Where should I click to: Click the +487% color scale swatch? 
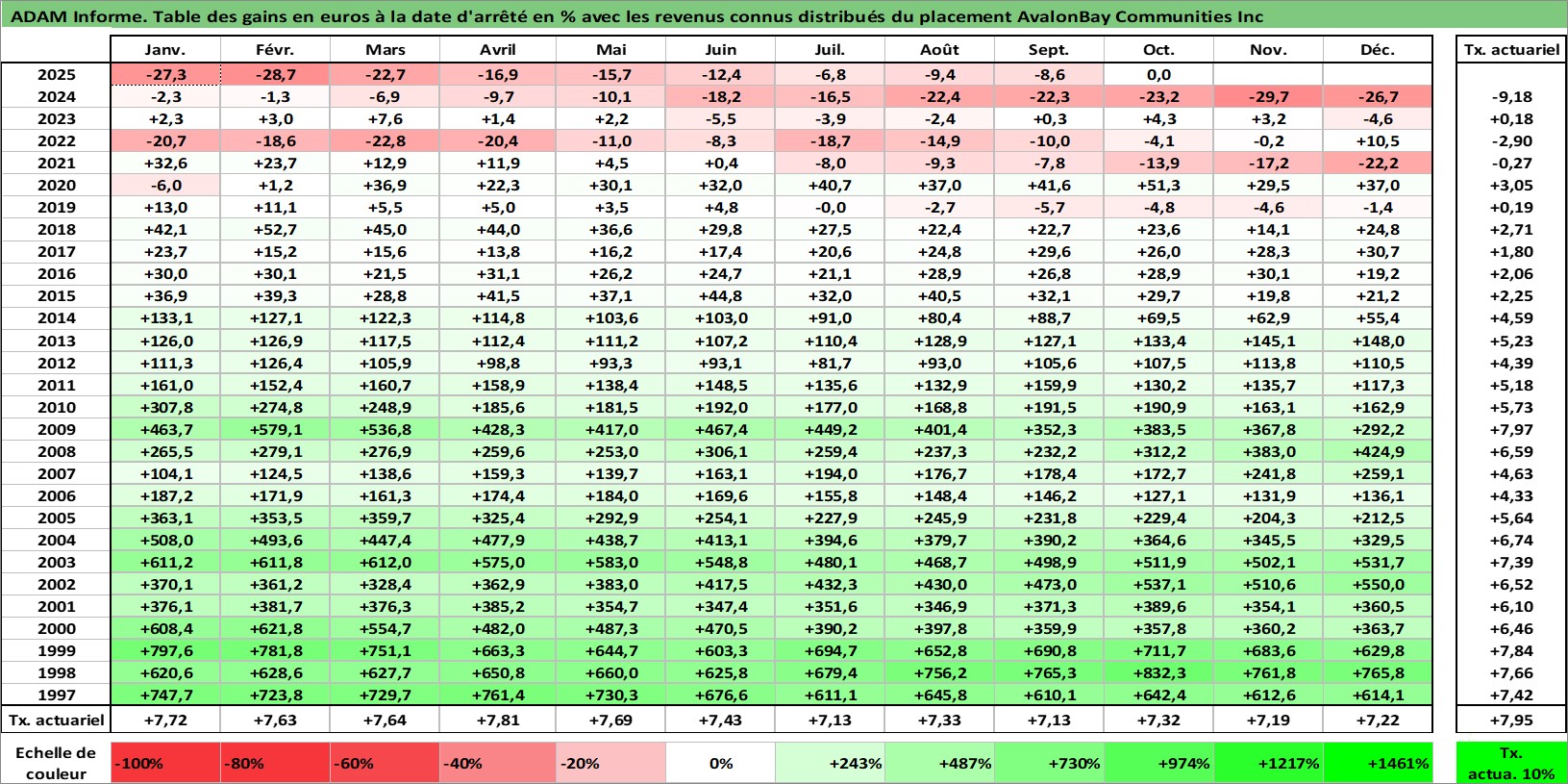coord(939,763)
